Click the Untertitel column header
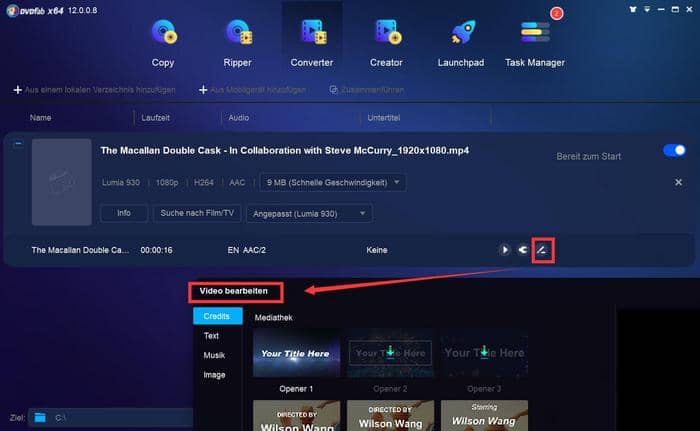The image size is (700, 431). coord(383,118)
